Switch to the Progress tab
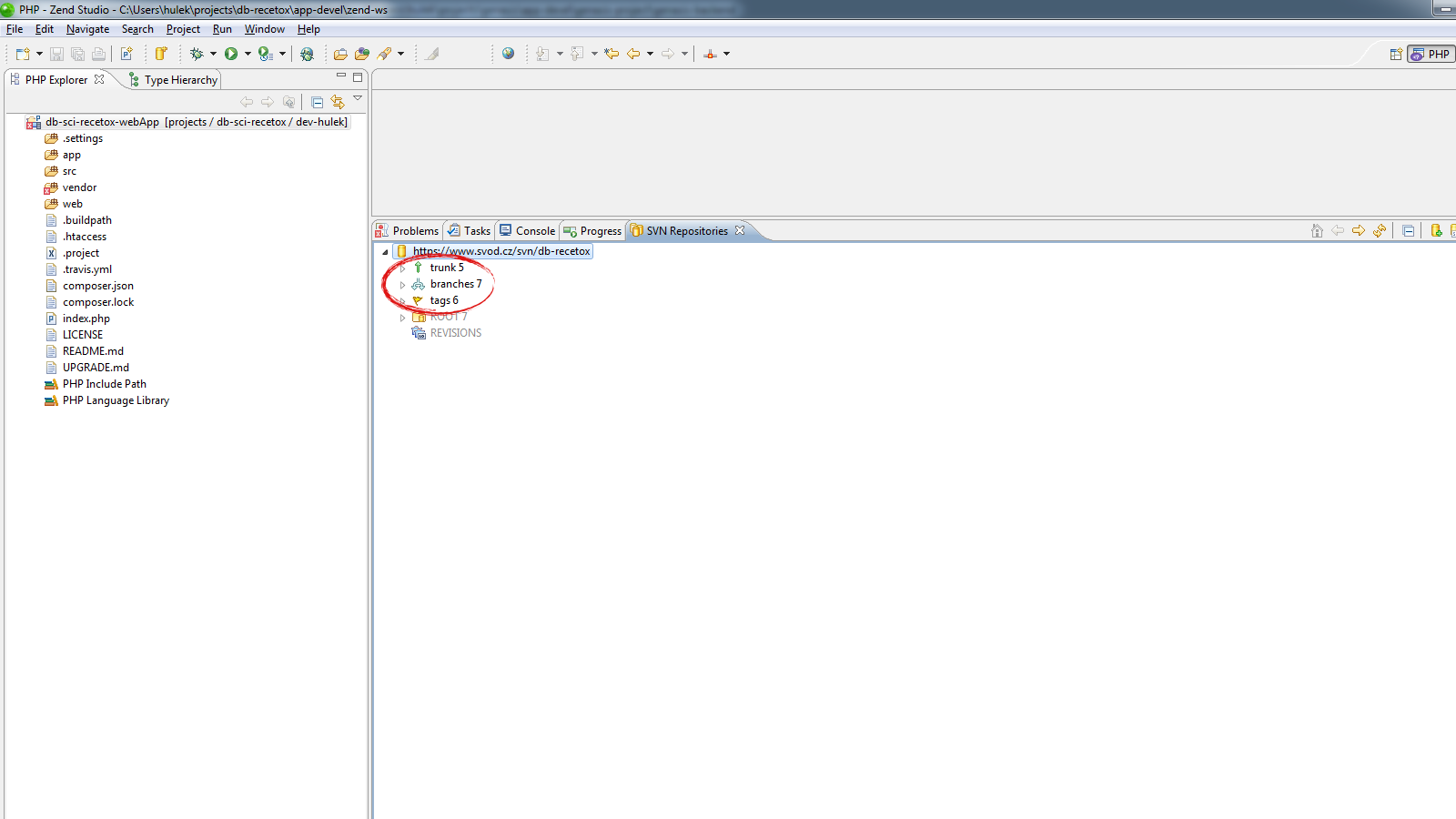Image resolution: width=1456 pixels, height=819 pixels. [x=592, y=231]
